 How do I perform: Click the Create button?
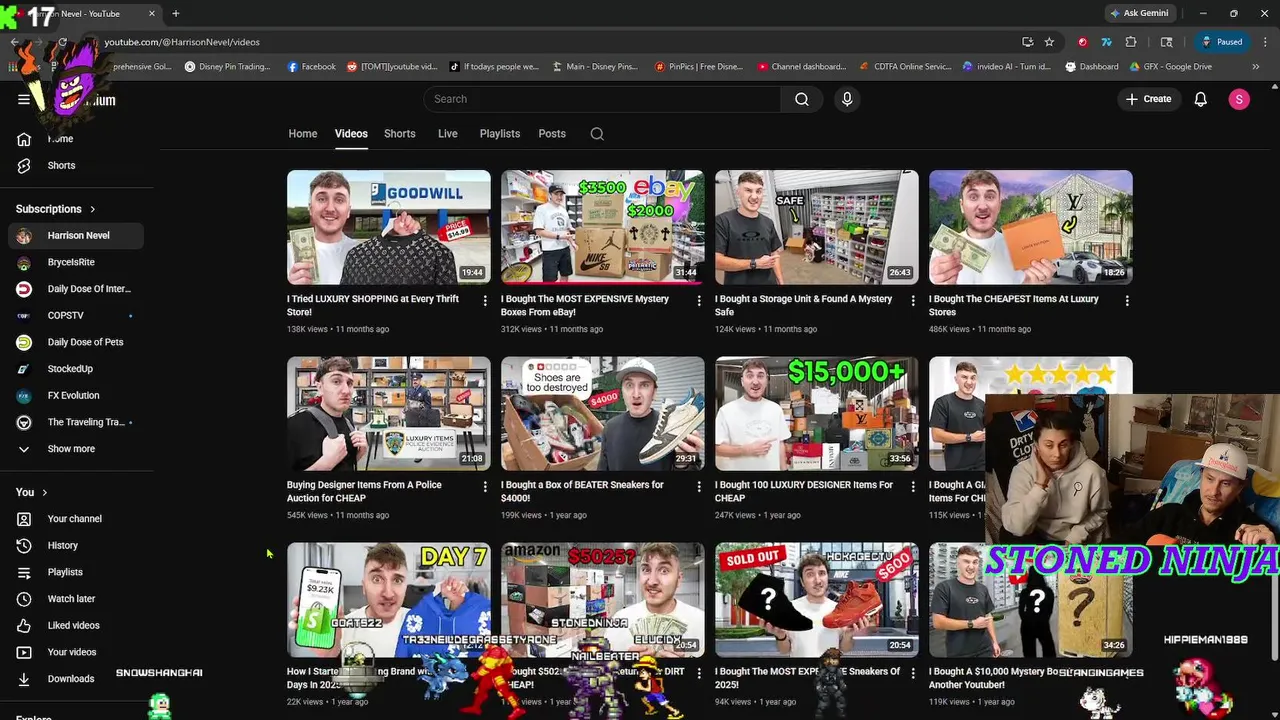tap(1148, 99)
